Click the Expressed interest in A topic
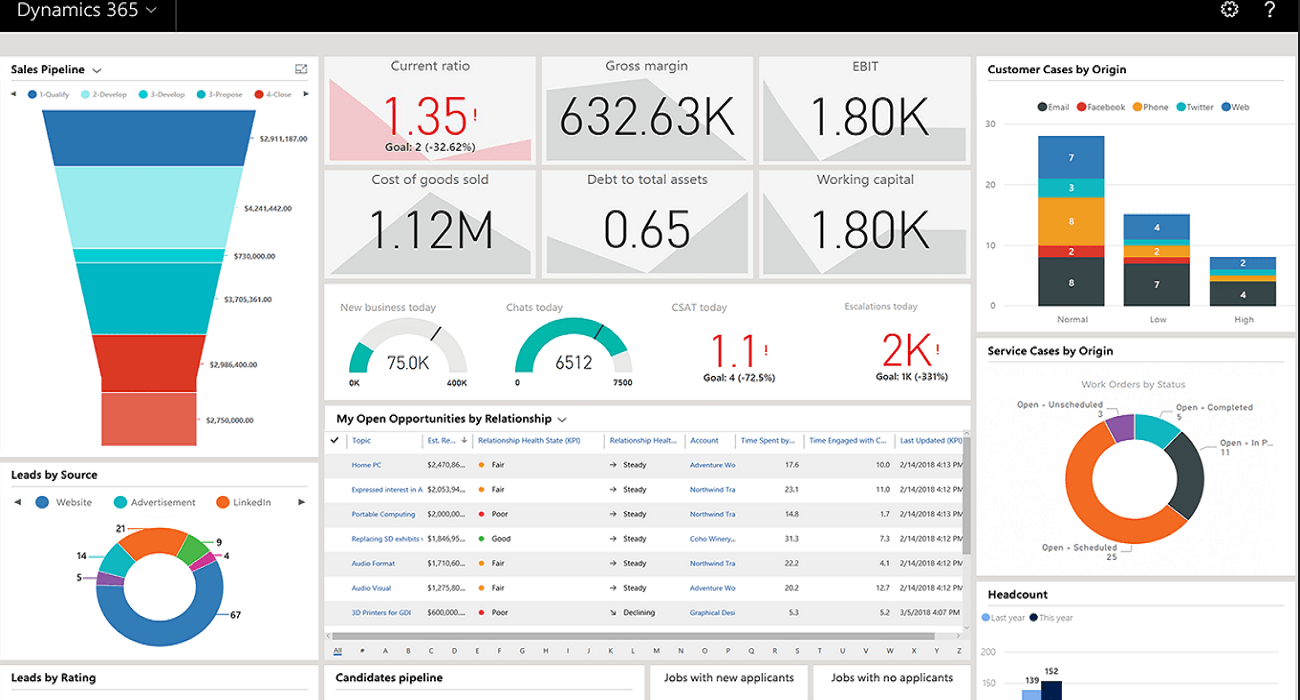Viewport: 1300px width, 700px height. pyautogui.click(x=386, y=489)
